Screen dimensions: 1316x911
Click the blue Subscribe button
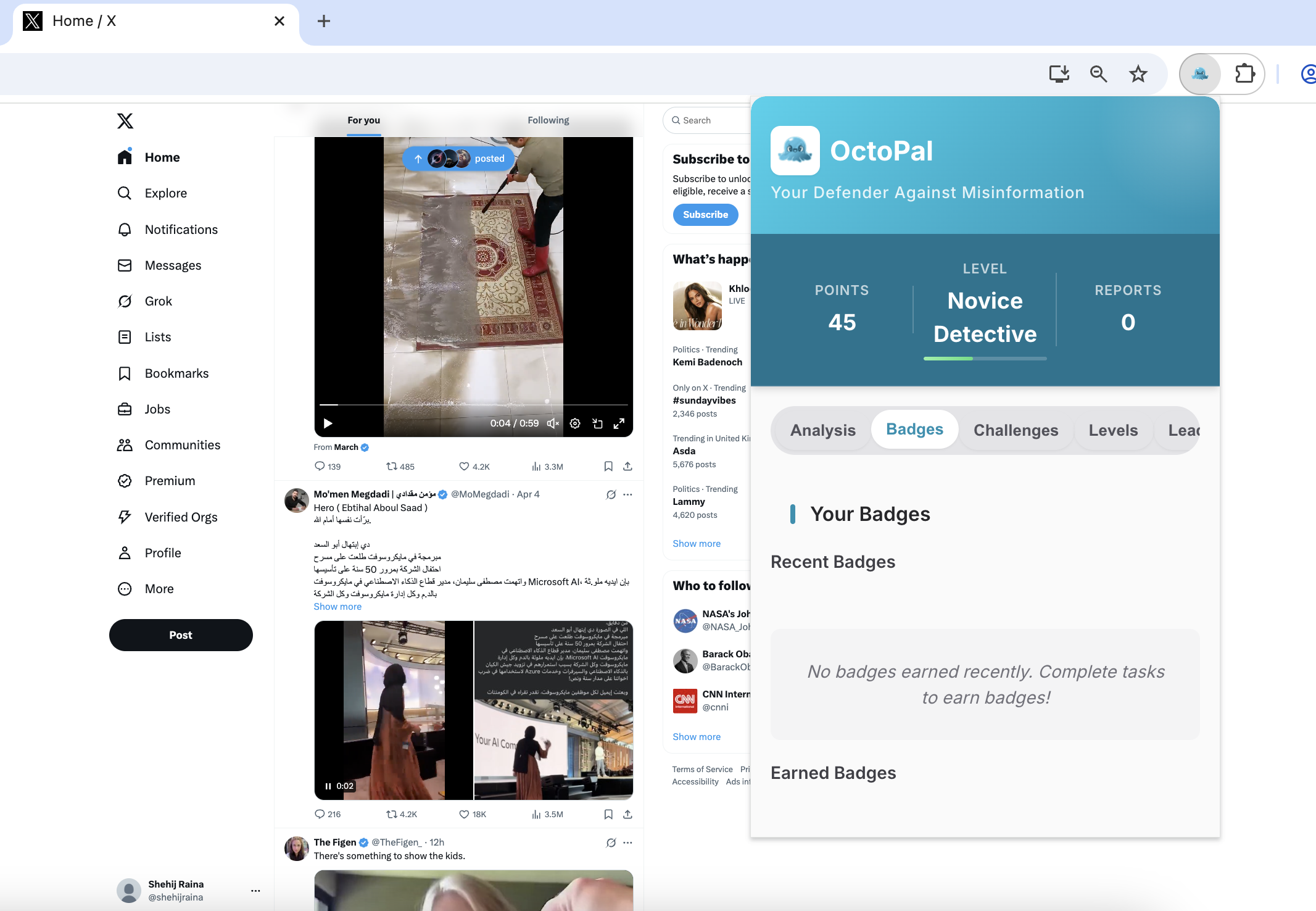point(705,215)
